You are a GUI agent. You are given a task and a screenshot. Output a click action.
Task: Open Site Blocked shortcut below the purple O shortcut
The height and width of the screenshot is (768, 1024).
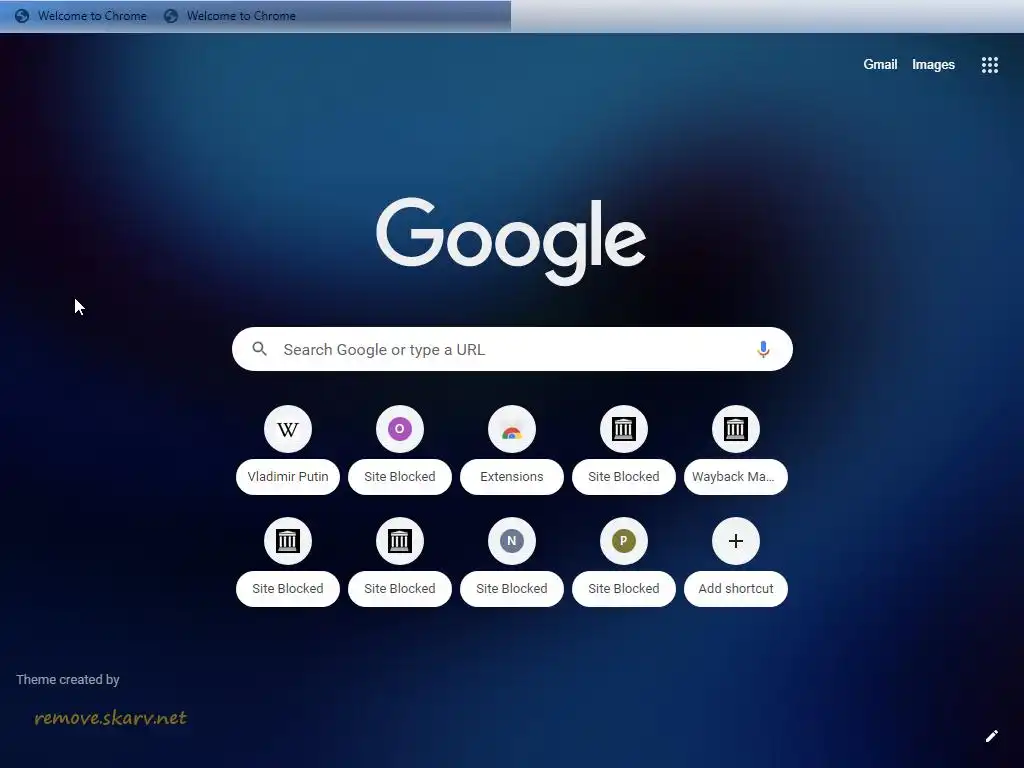click(x=400, y=562)
